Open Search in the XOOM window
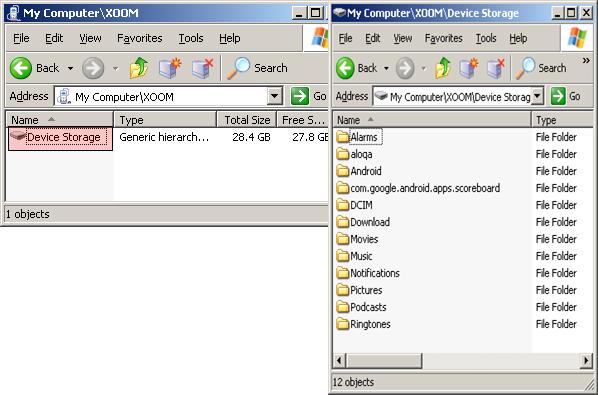Image resolution: width=598 pixels, height=395 pixels. tap(257, 68)
